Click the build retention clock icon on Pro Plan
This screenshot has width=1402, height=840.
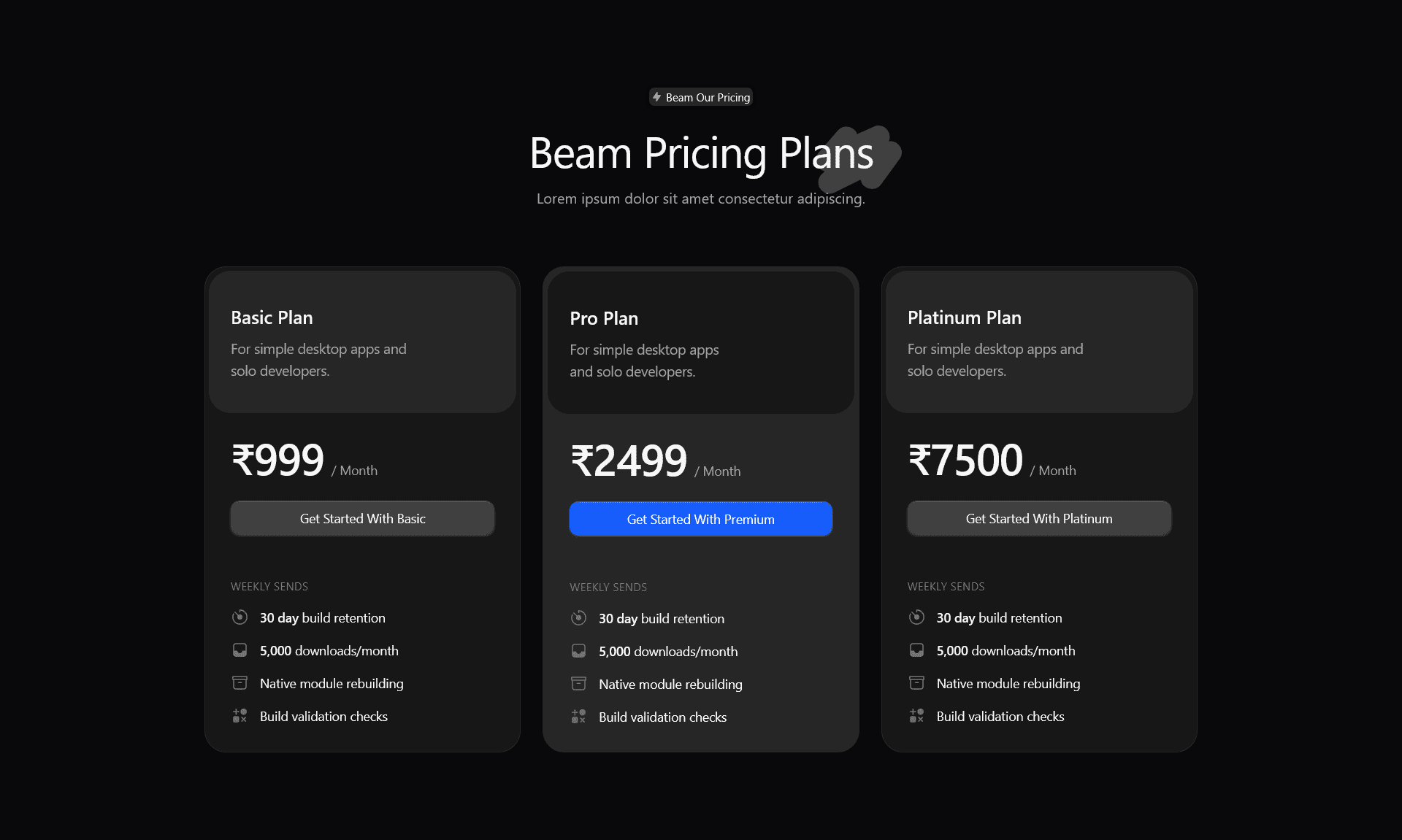coord(578,617)
